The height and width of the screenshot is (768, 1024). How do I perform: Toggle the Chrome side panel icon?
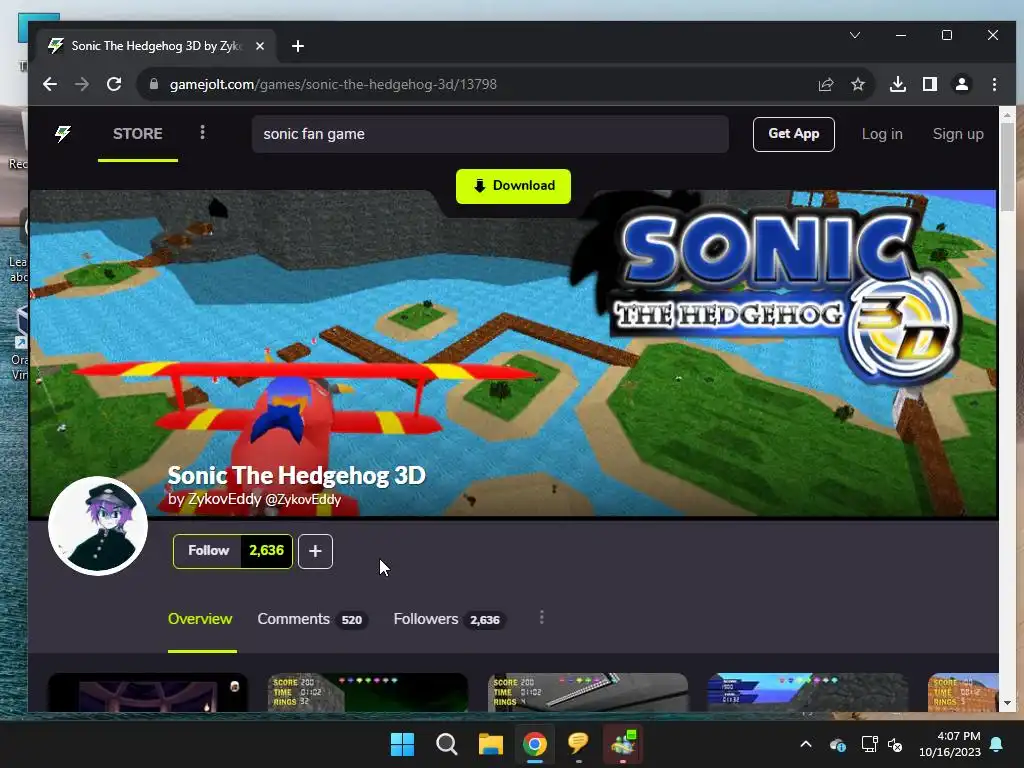pos(930,84)
